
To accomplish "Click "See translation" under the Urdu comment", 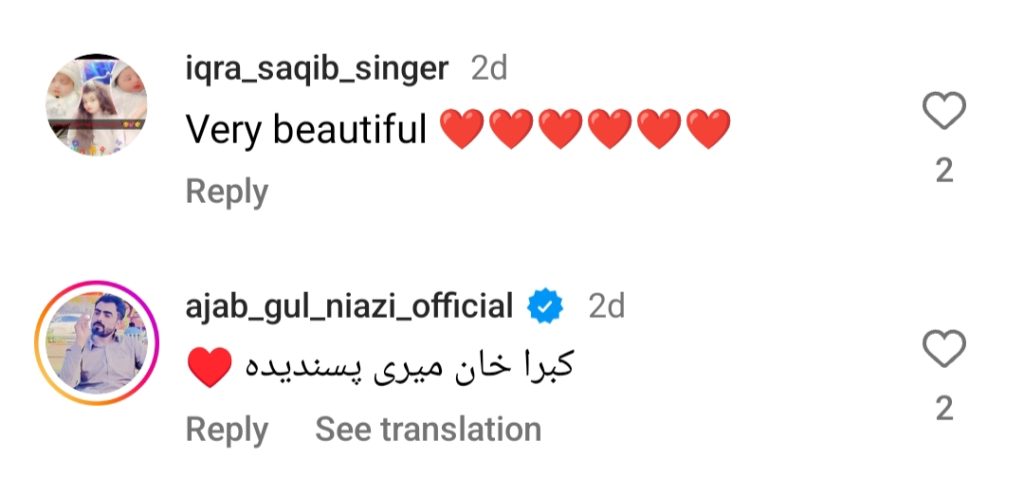I will pos(428,429).
